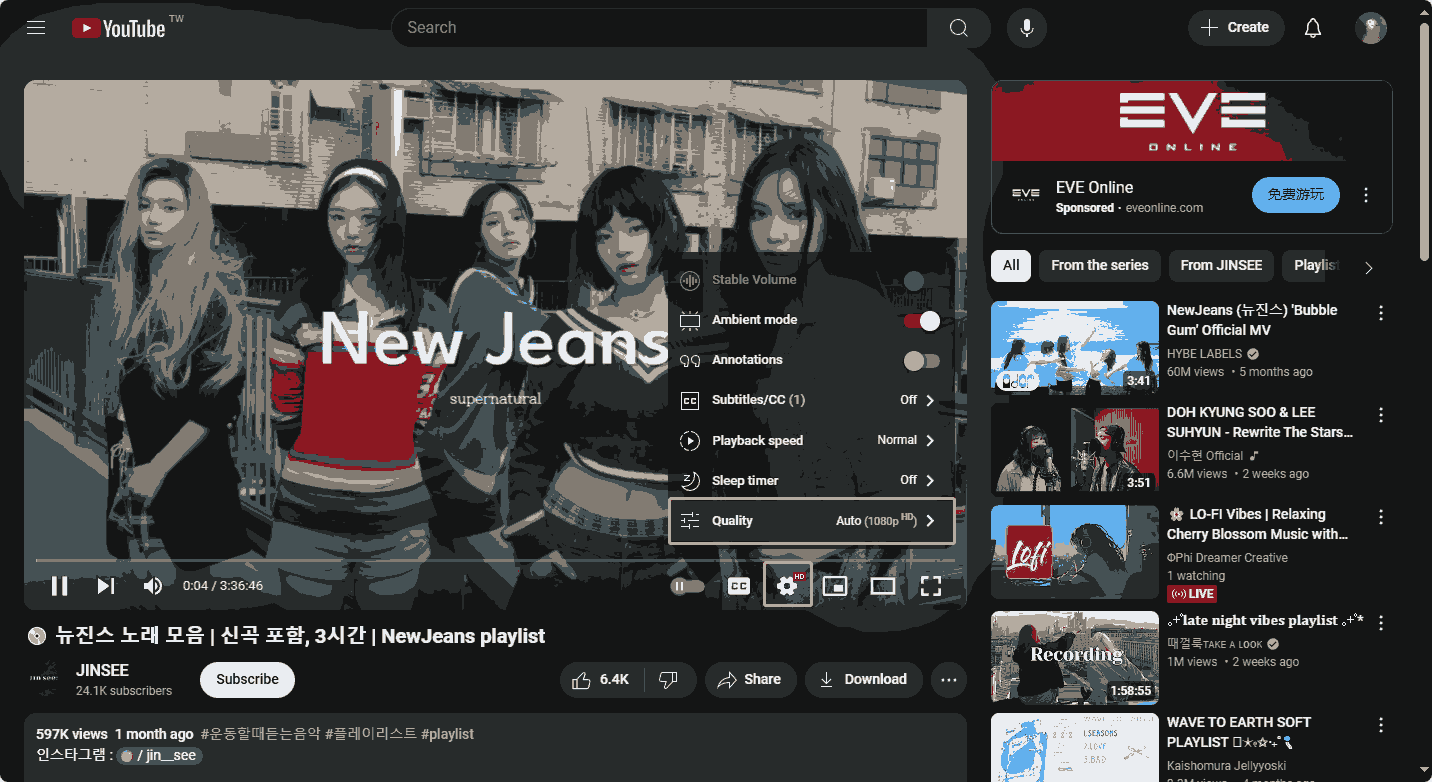Viewport: 1432px width, 782px height.
Task: Open options for LO-FI Vibes video
Action: click(1381, 517)
